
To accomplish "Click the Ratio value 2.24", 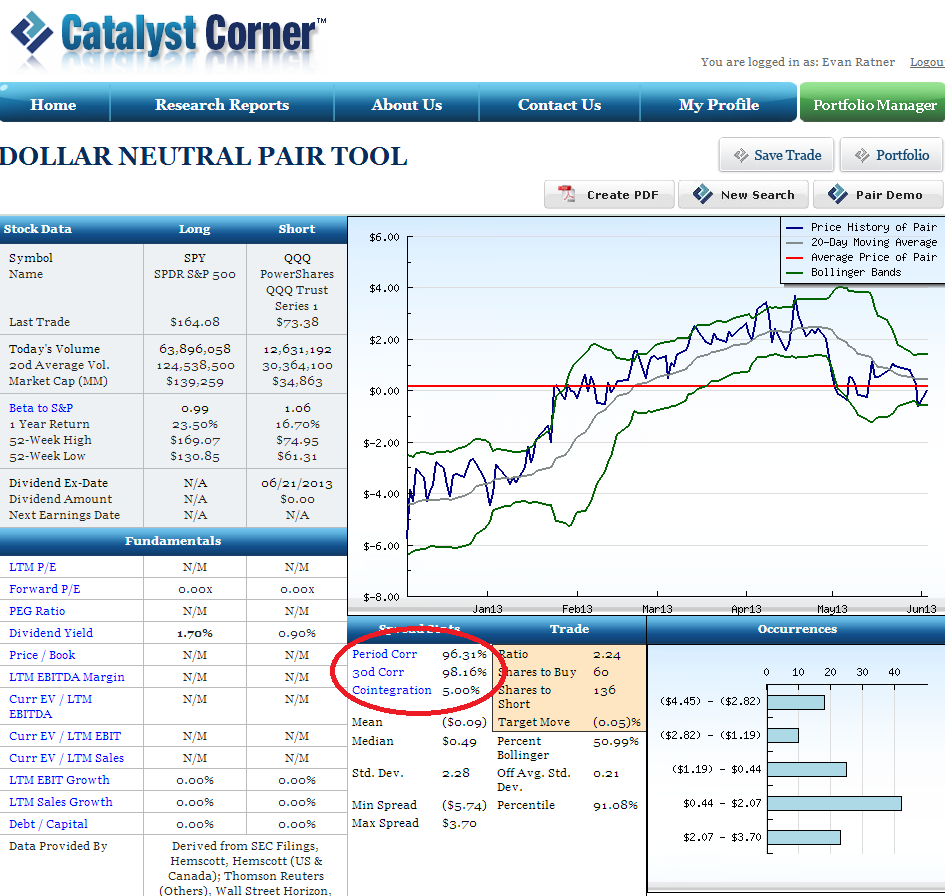I will tap(606, 654).
